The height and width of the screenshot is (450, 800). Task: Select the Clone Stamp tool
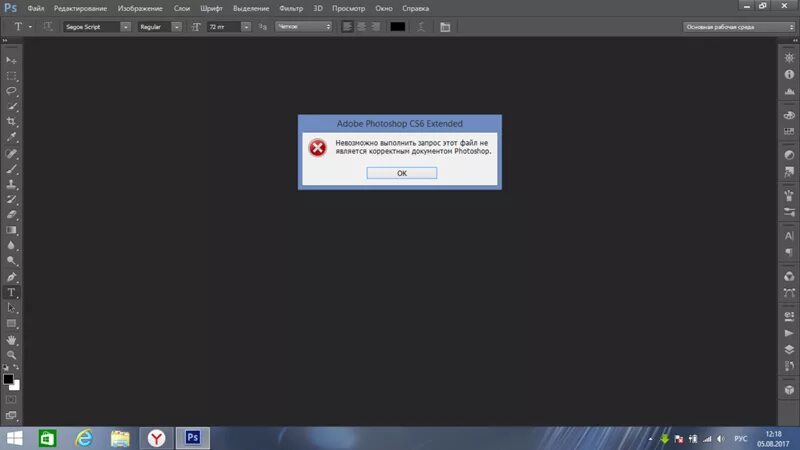click(x=11, y=184)
